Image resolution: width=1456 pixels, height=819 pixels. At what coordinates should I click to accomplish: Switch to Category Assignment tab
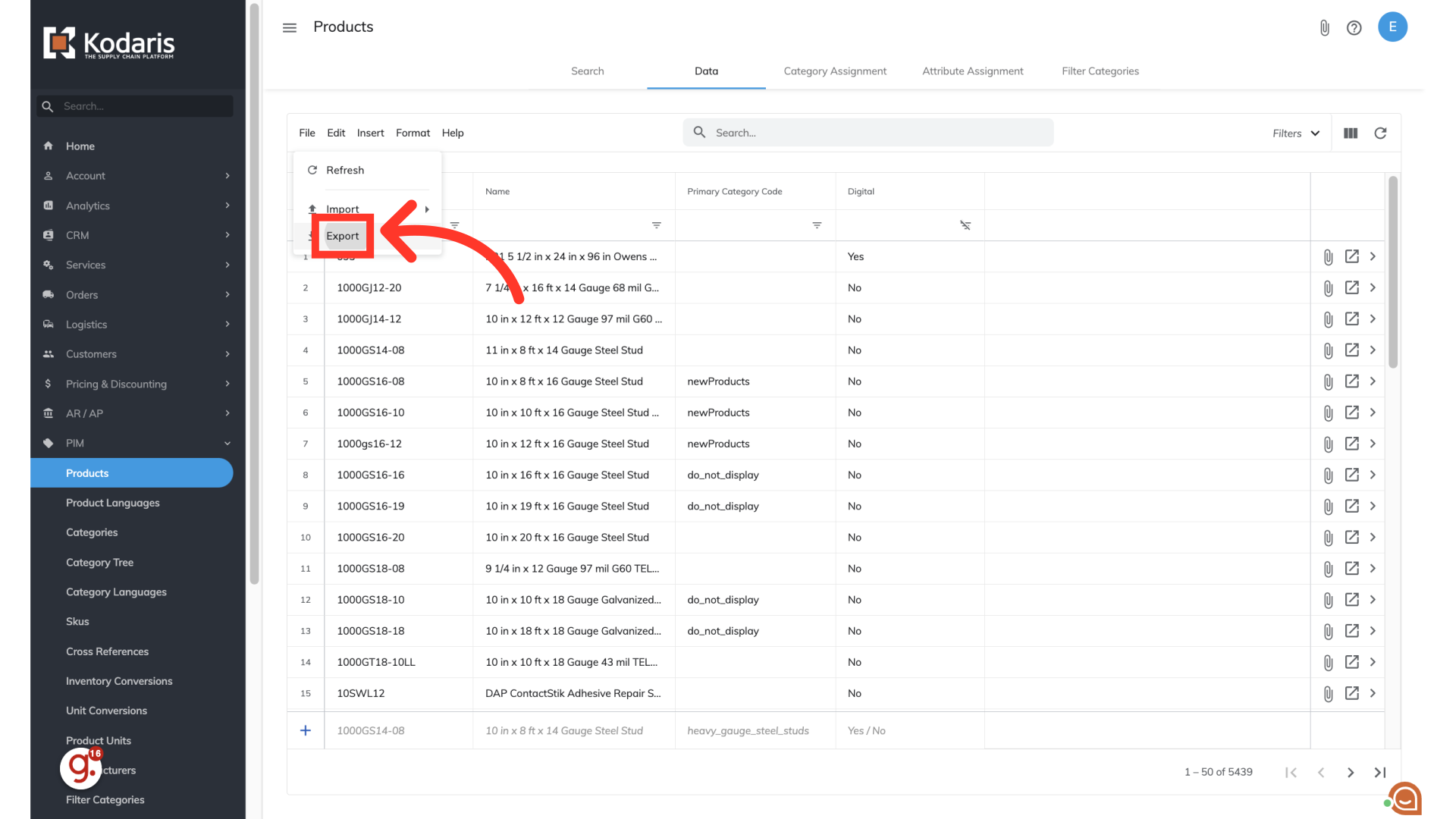834,71
